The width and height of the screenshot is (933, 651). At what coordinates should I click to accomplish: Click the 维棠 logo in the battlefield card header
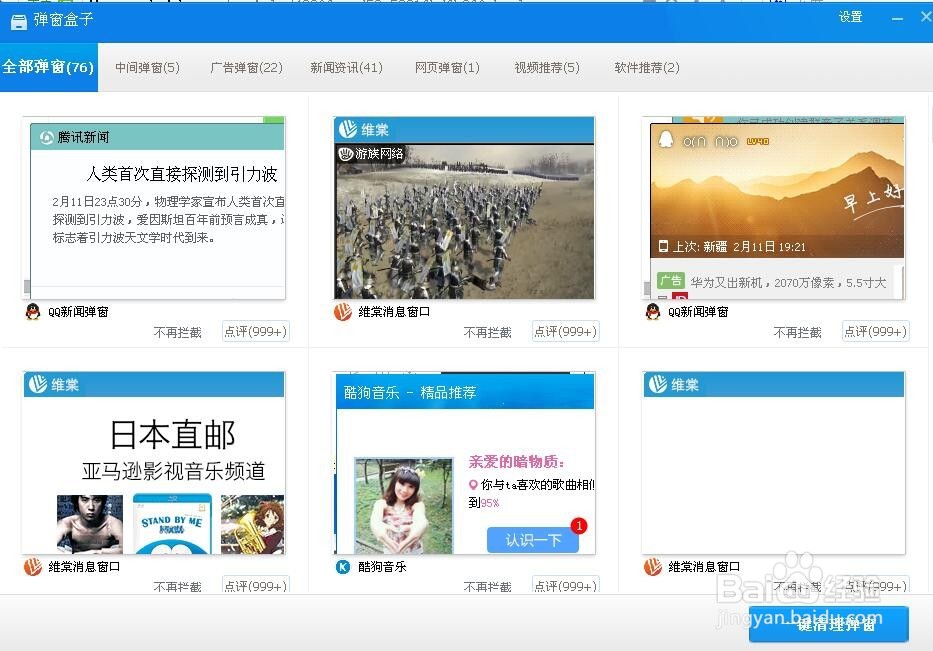tap(347, 129)
